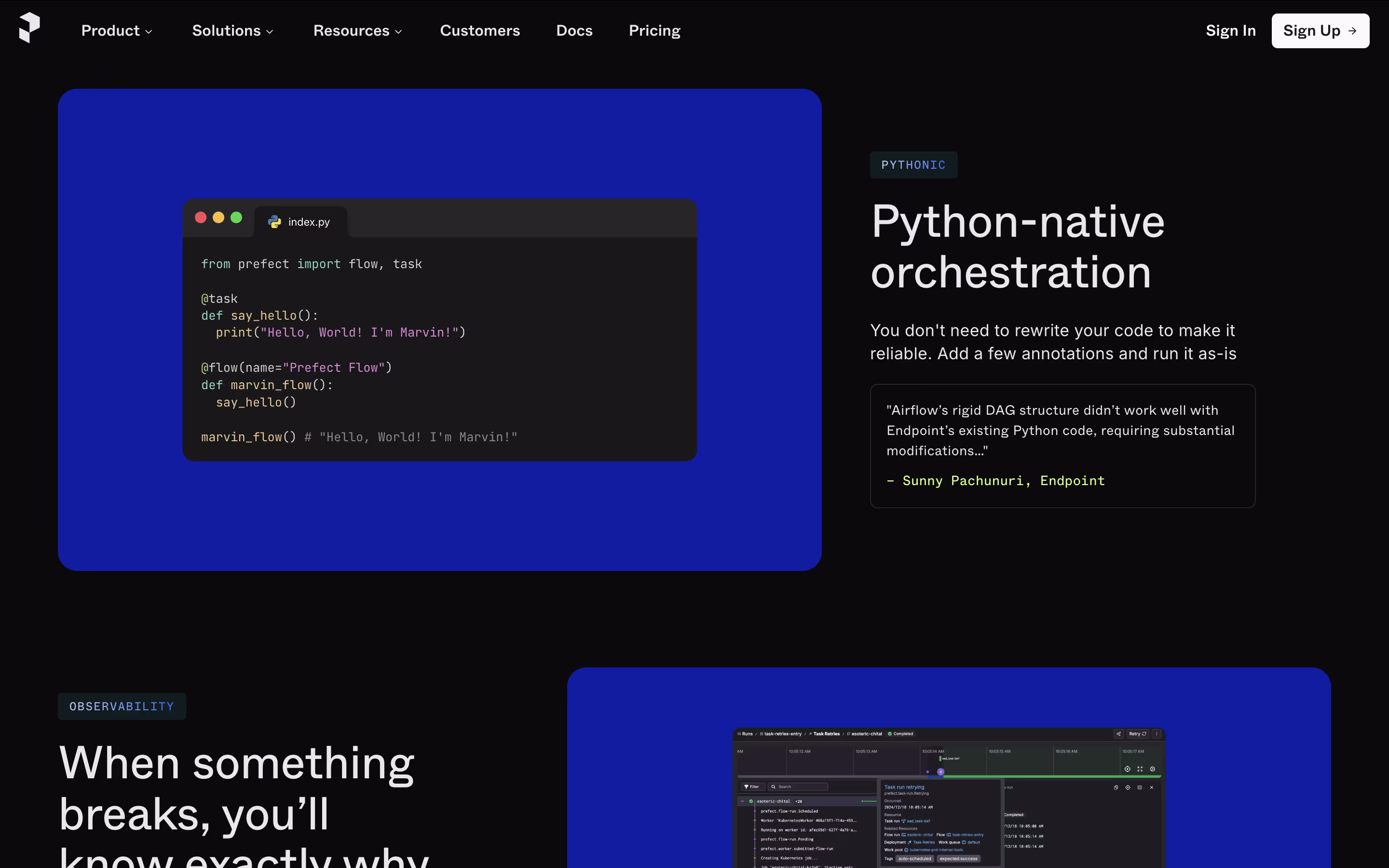Image resolution: width=1389 pixels, height=868 pixels.
Task: Click the Search field in the run preview
Action: pyautogui.click(x=799, y=787)
